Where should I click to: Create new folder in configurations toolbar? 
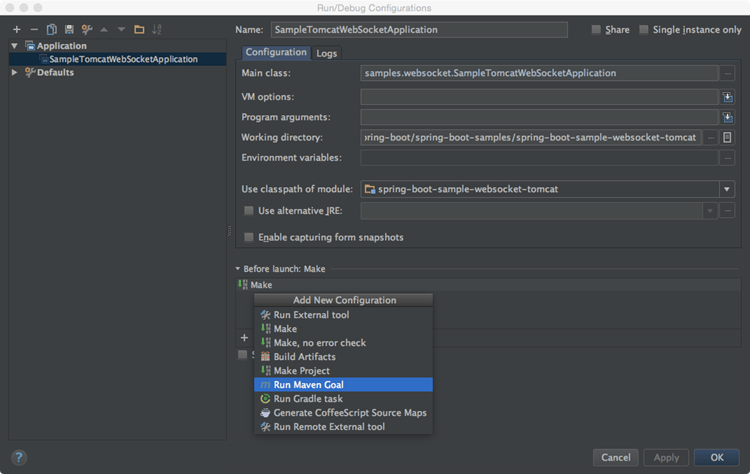[x=139, y=30]
